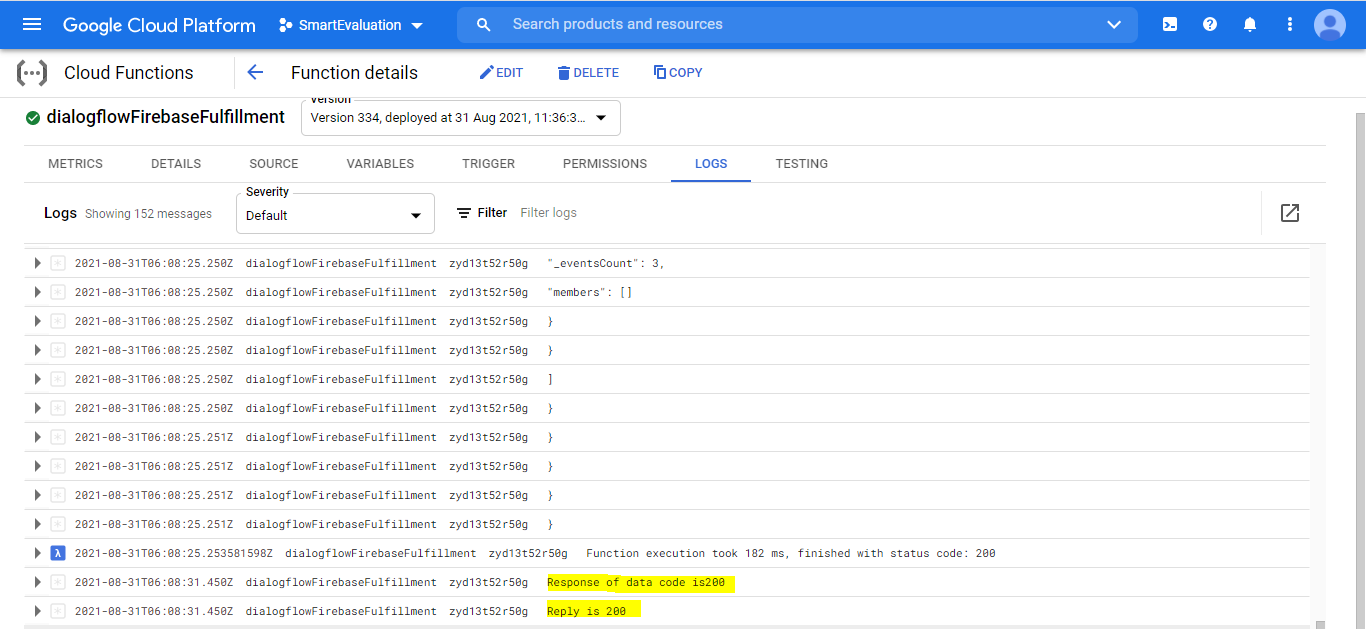This screenshot has height=629, width=1366.
Task: Click severity icon on "_eventsCount" row
Action: 58,263
